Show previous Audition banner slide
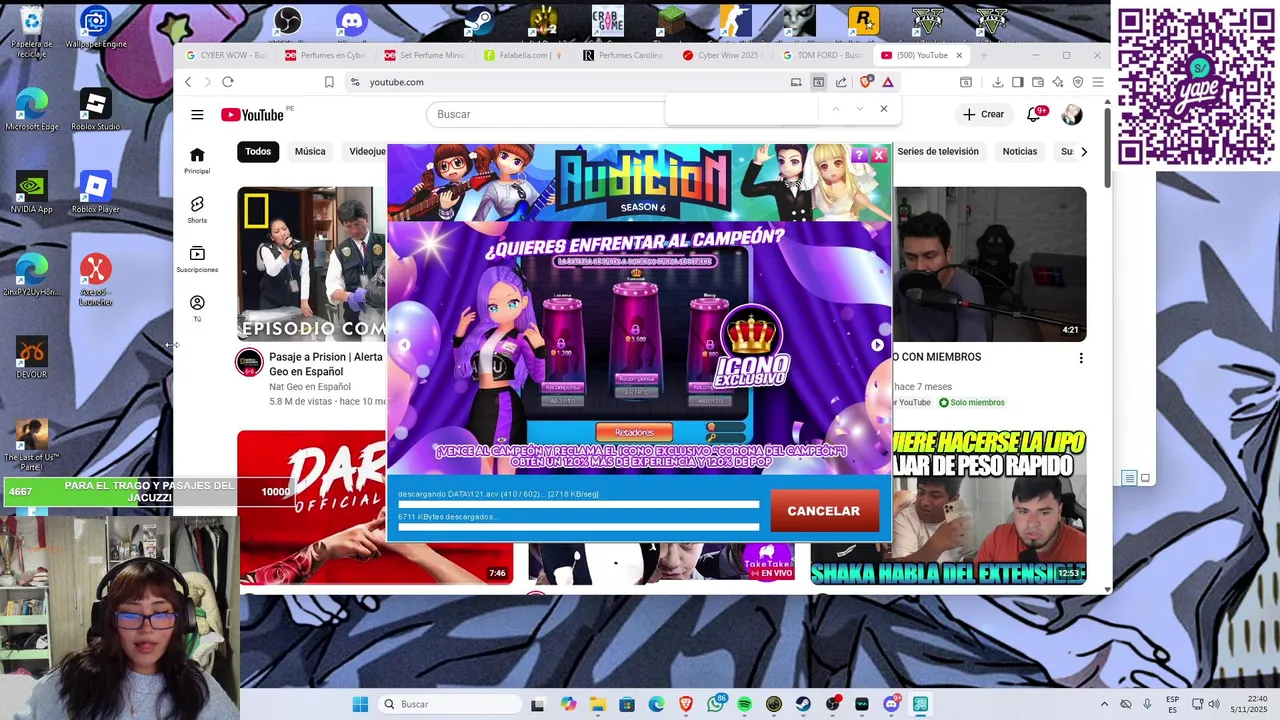 pos(404,345)
